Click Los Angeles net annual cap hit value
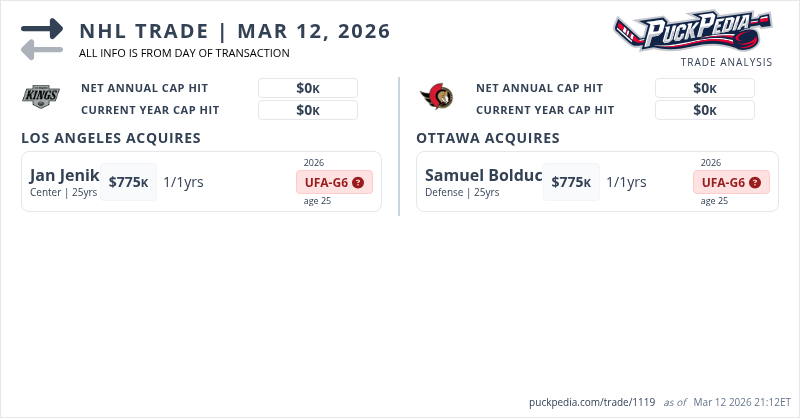The height and width of the screenshot is (418, 800). coord(308,88)
